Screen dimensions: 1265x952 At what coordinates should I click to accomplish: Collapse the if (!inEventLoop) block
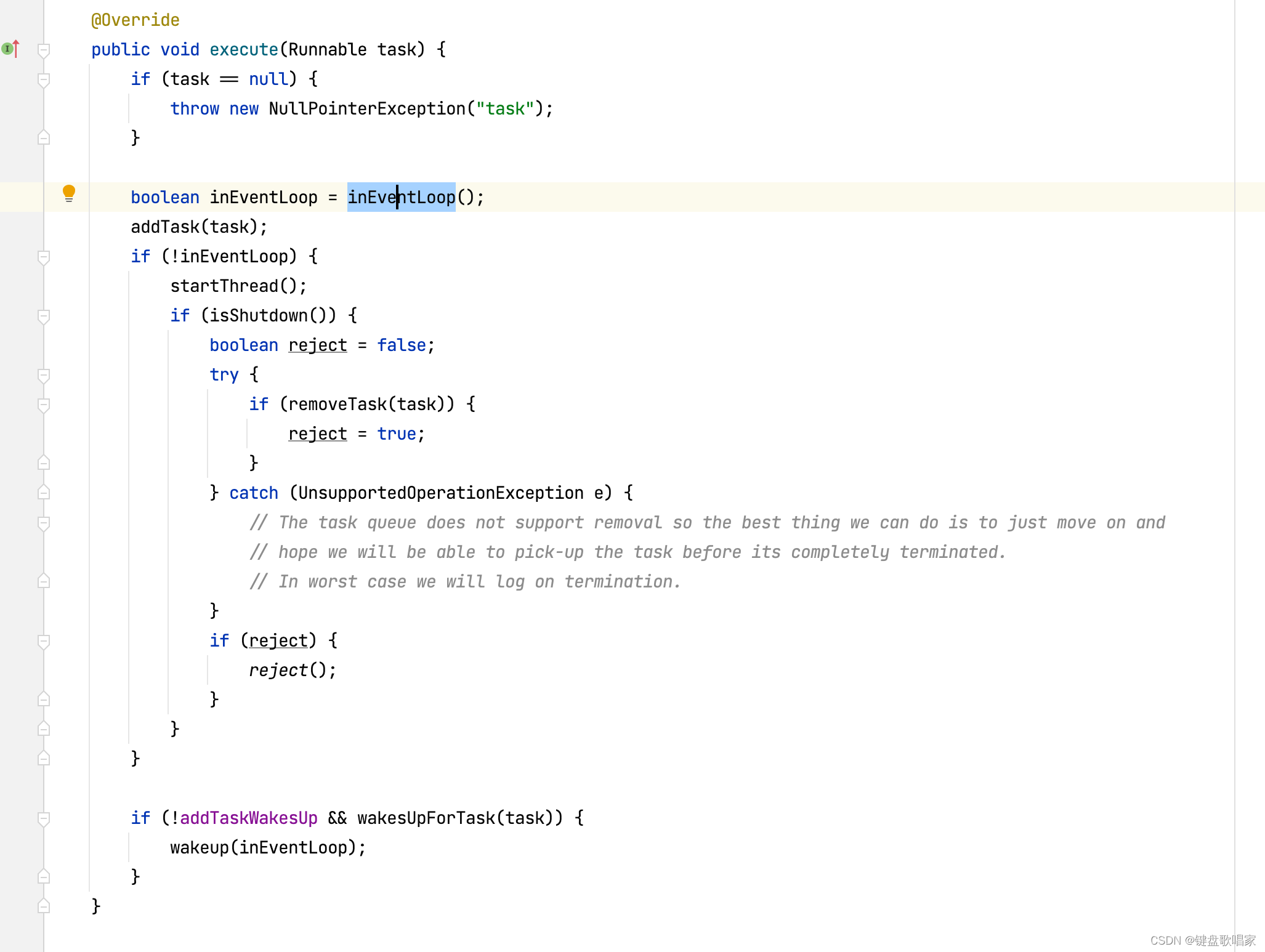coord(44,257)
